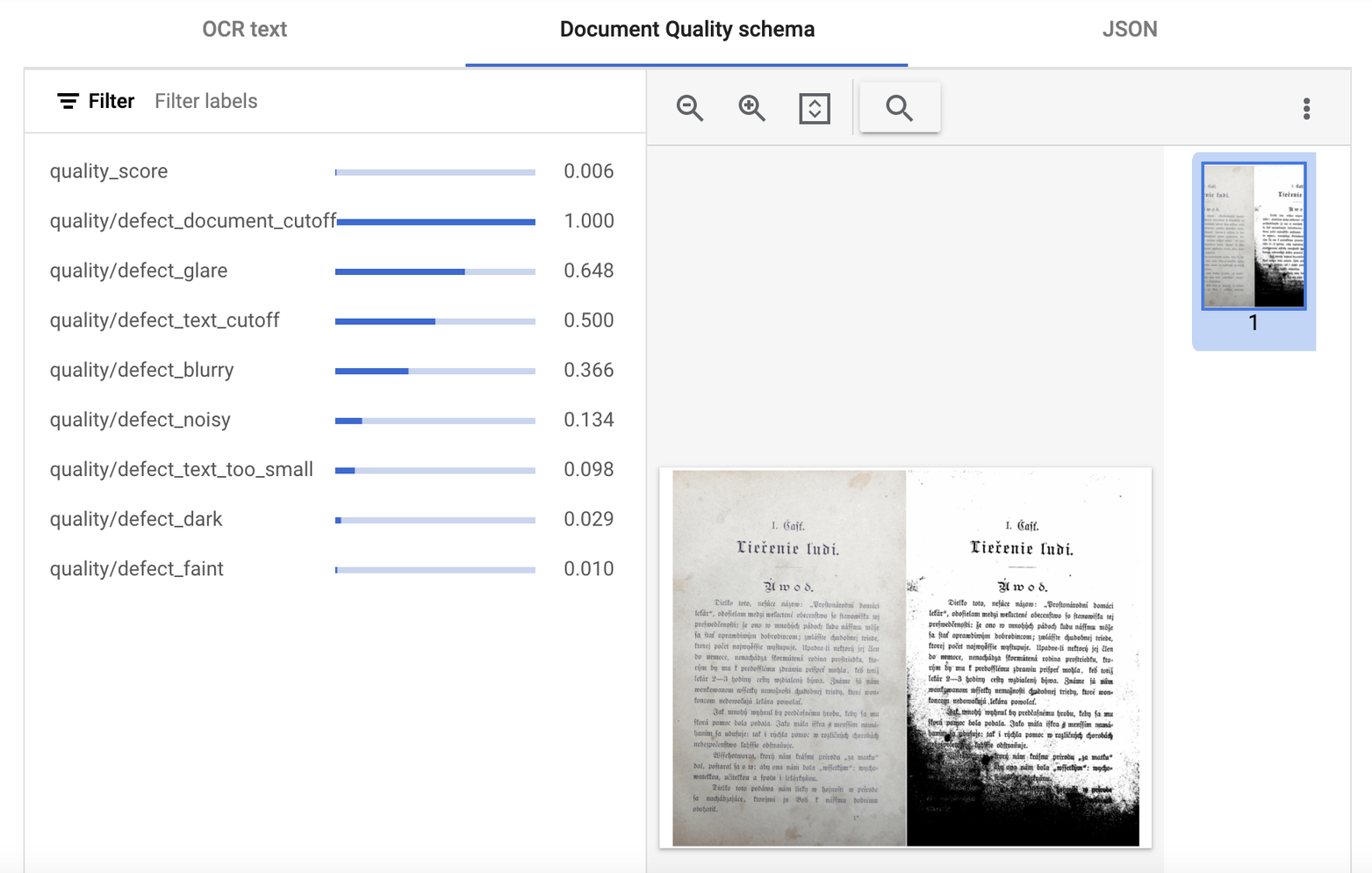Click the 0.029 dark value
Viewport: 1372px width, 873px height.
(x=589, y=519)
